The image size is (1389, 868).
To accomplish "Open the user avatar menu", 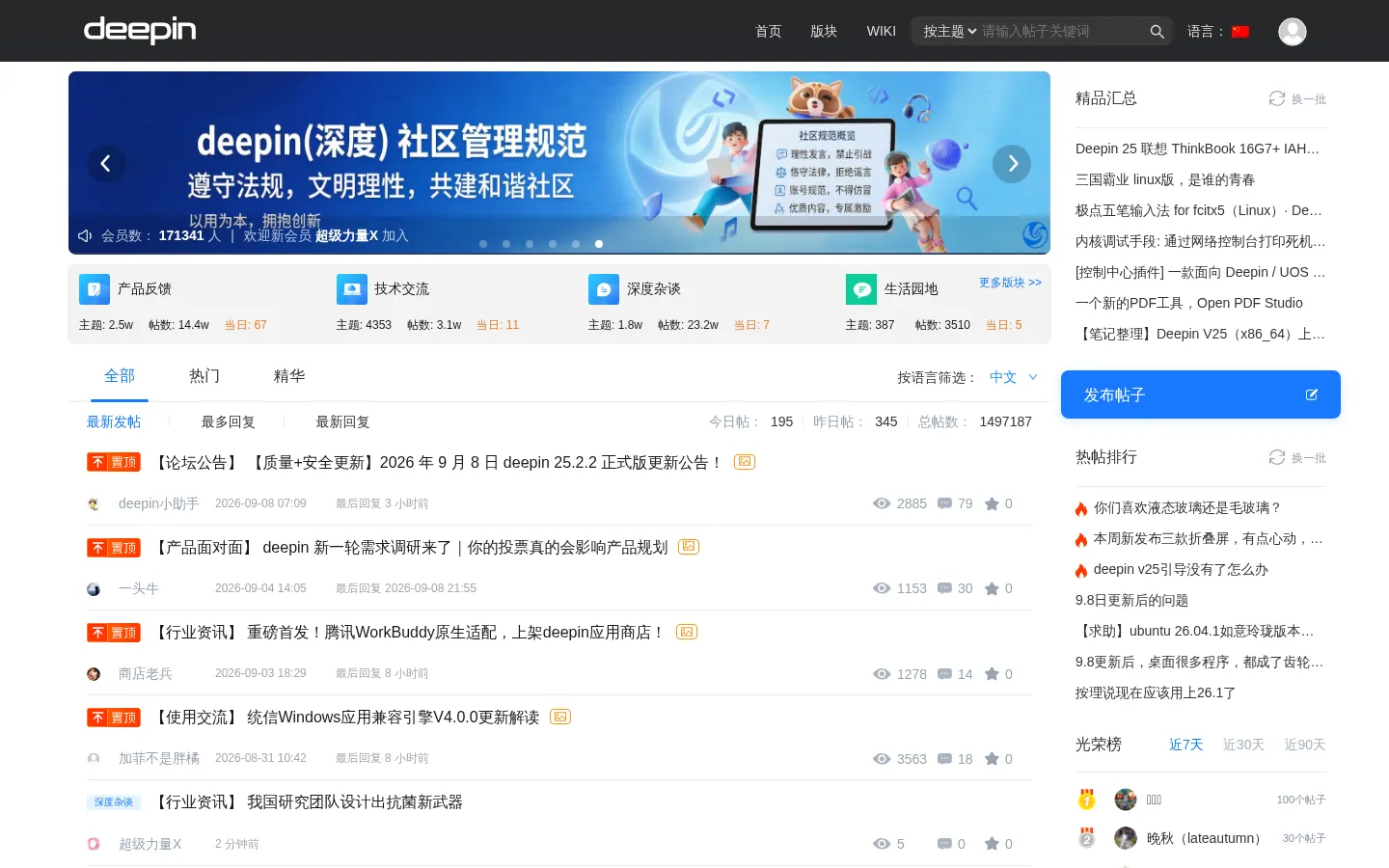I will 1292,32.
